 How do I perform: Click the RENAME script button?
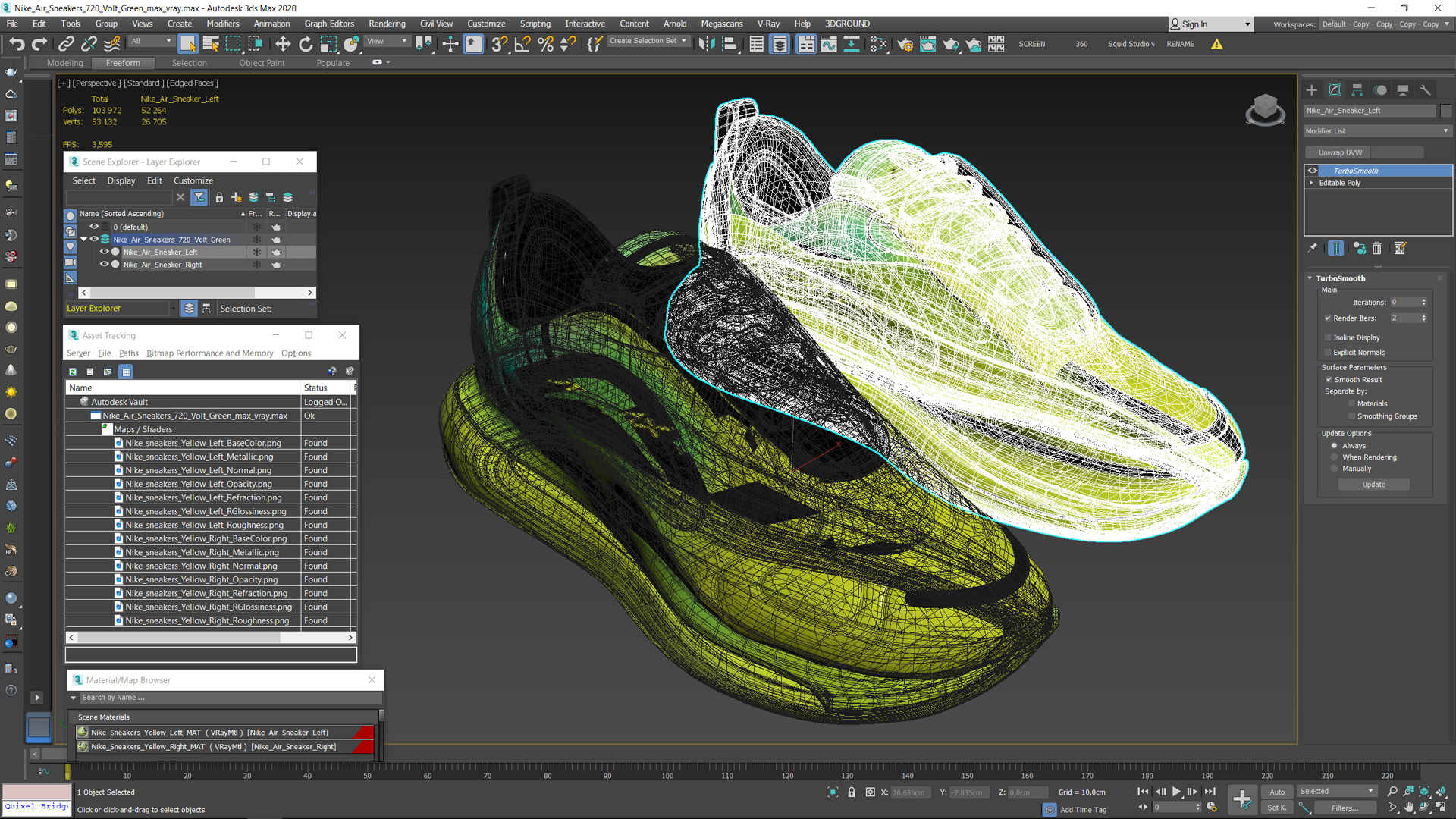[x=1181, y=44]
